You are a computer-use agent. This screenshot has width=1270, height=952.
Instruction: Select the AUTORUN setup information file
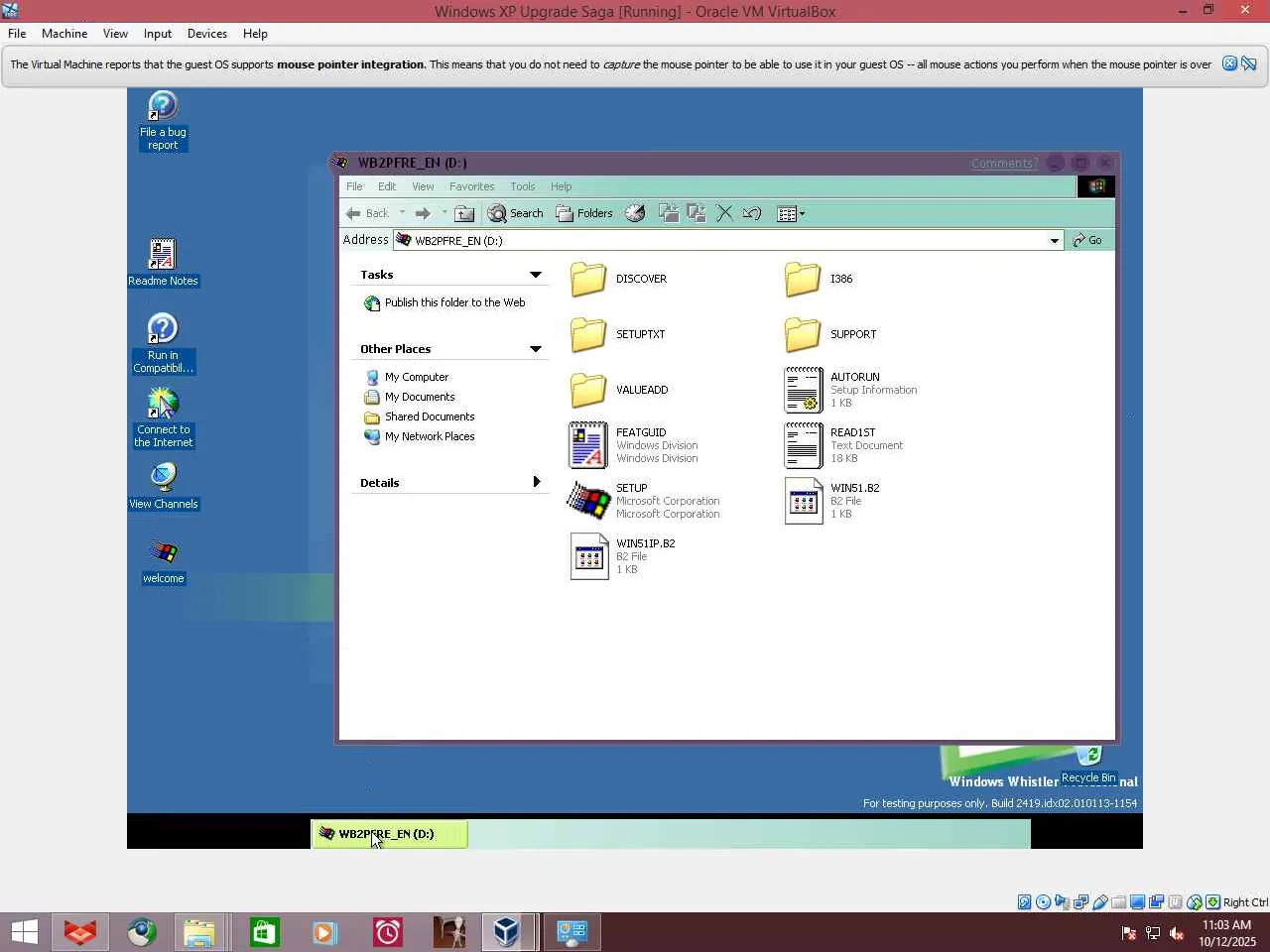click(x=851, y=390)
